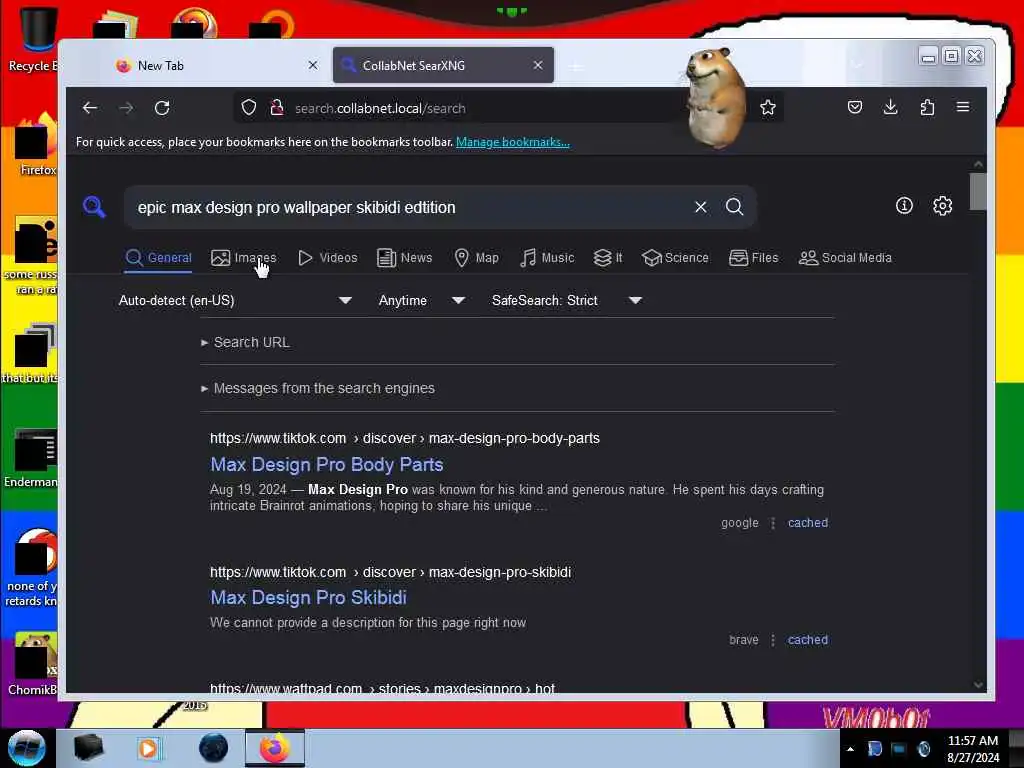Go back using the browser back arrow
Screen dimensions: 1024x768
point(89,108)
